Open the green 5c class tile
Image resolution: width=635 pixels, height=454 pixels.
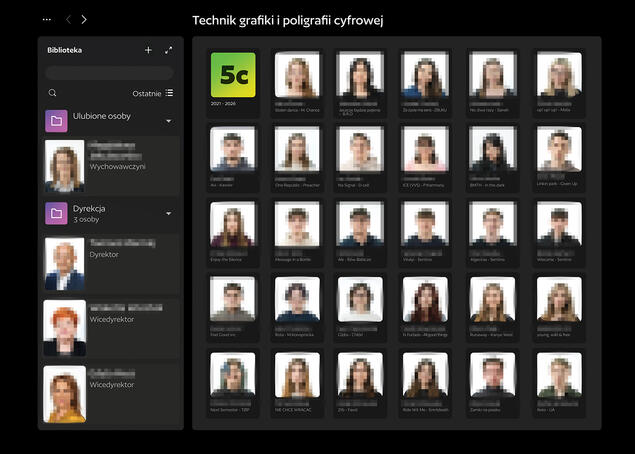click(x=233, y=75)
